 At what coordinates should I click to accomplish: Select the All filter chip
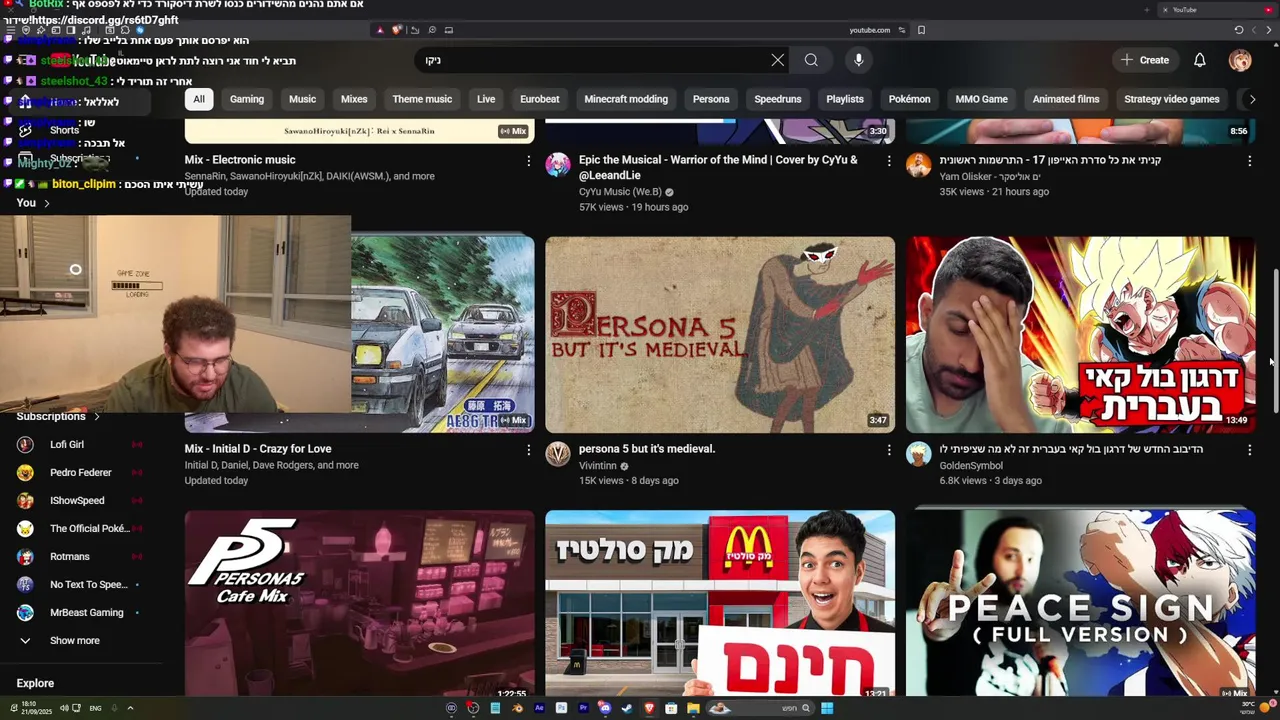[x=199, y=99]
